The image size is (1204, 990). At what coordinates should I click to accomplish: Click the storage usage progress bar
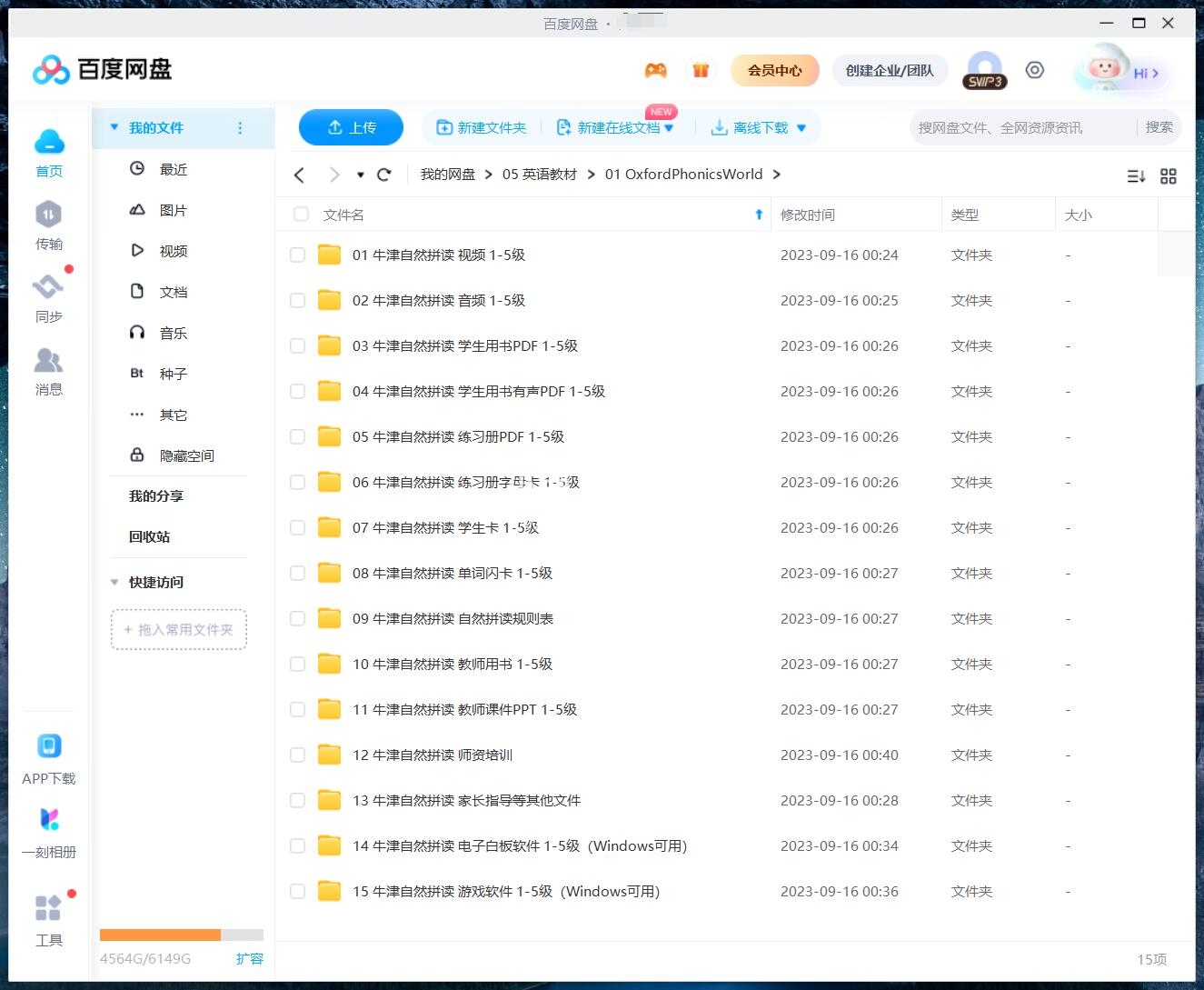coord(180,935)
